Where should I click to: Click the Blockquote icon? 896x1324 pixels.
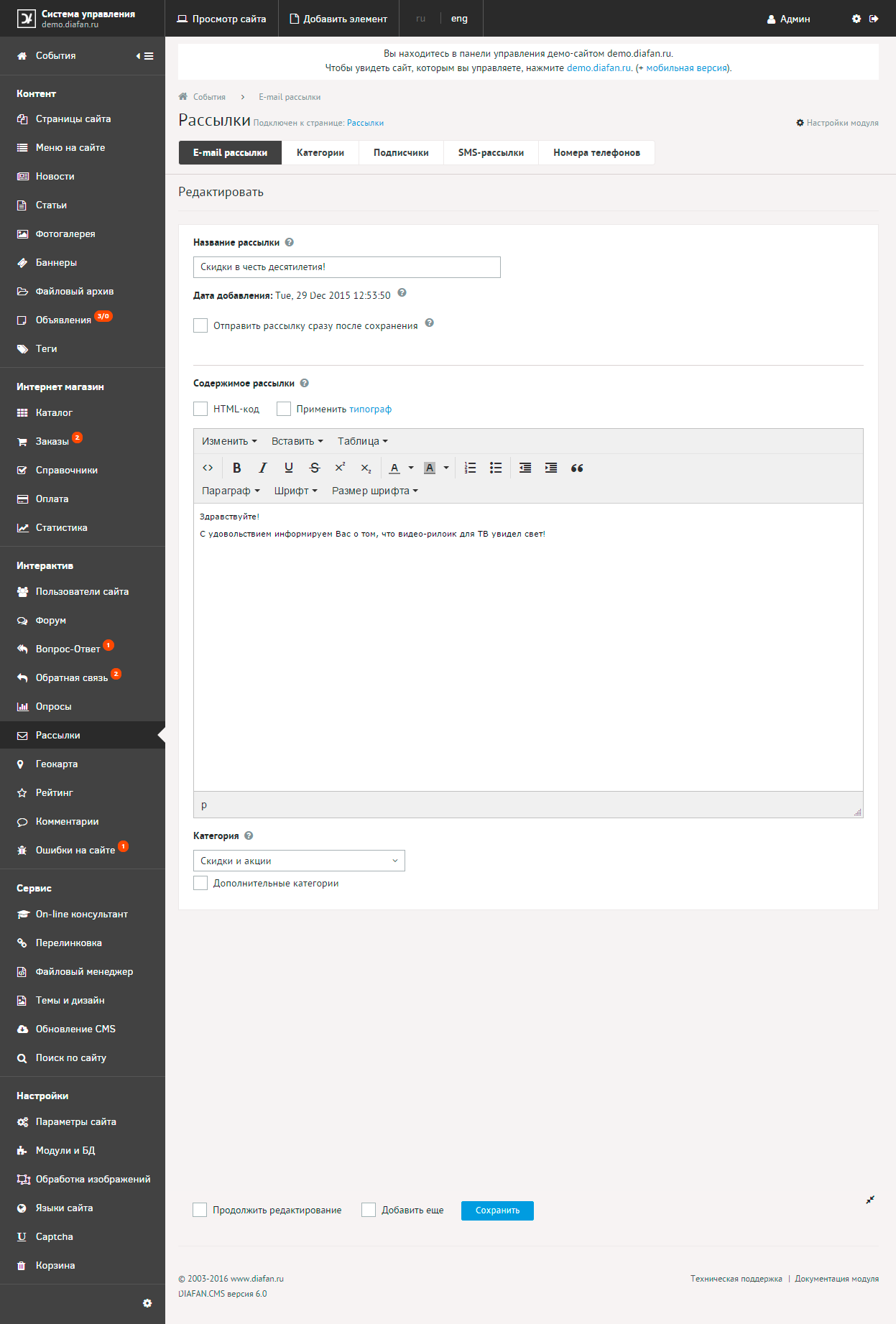[577, 468]
